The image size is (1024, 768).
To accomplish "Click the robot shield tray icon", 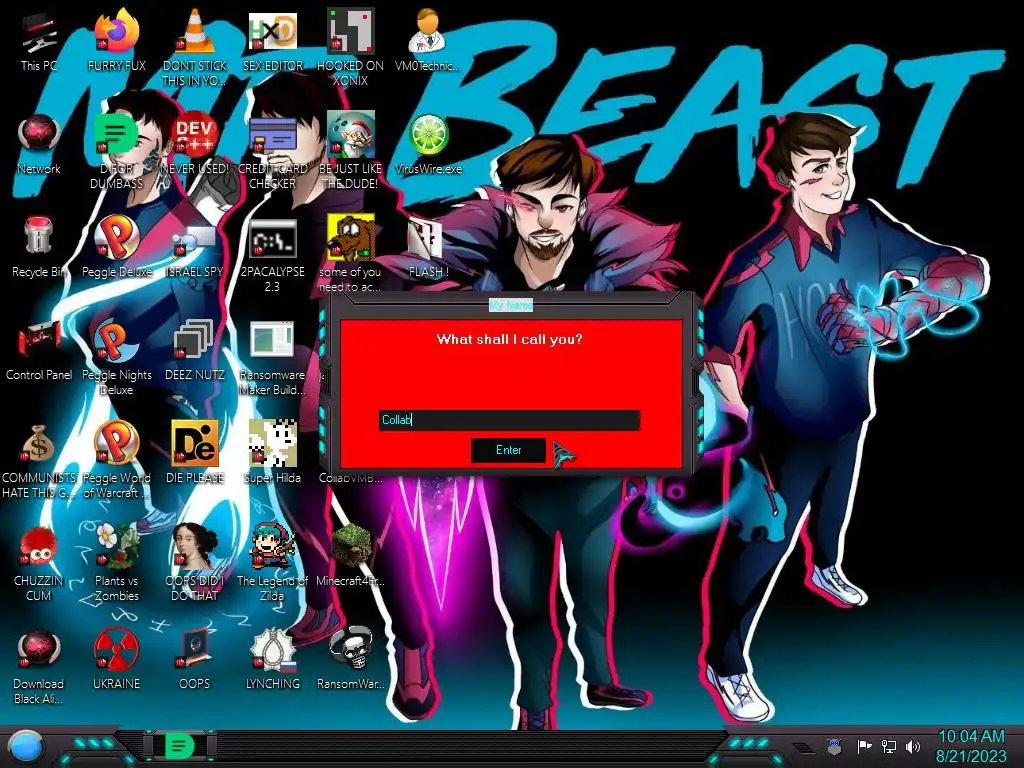I will pos(834,746).
